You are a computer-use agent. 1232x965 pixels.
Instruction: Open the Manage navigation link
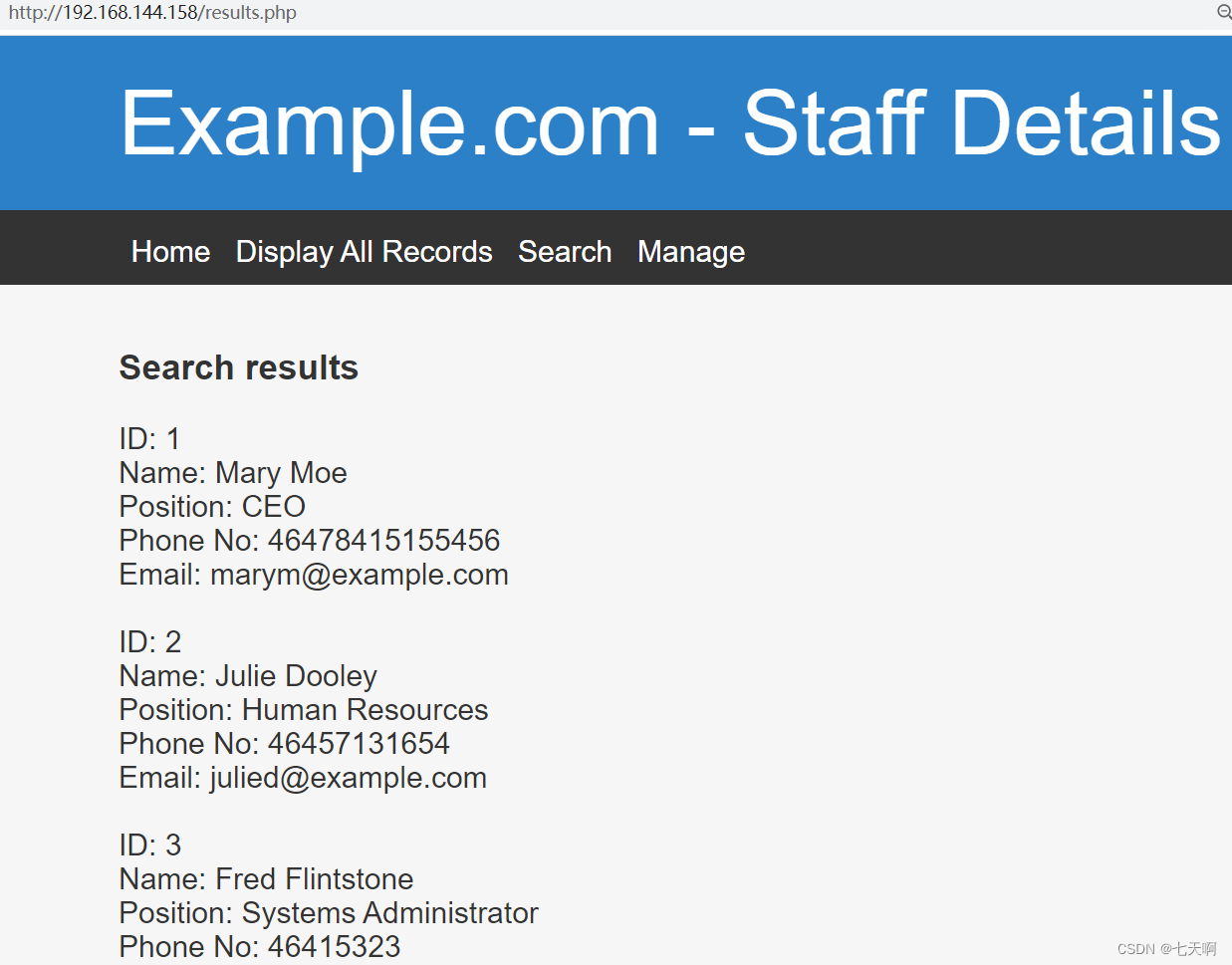(x=691, y=252)
